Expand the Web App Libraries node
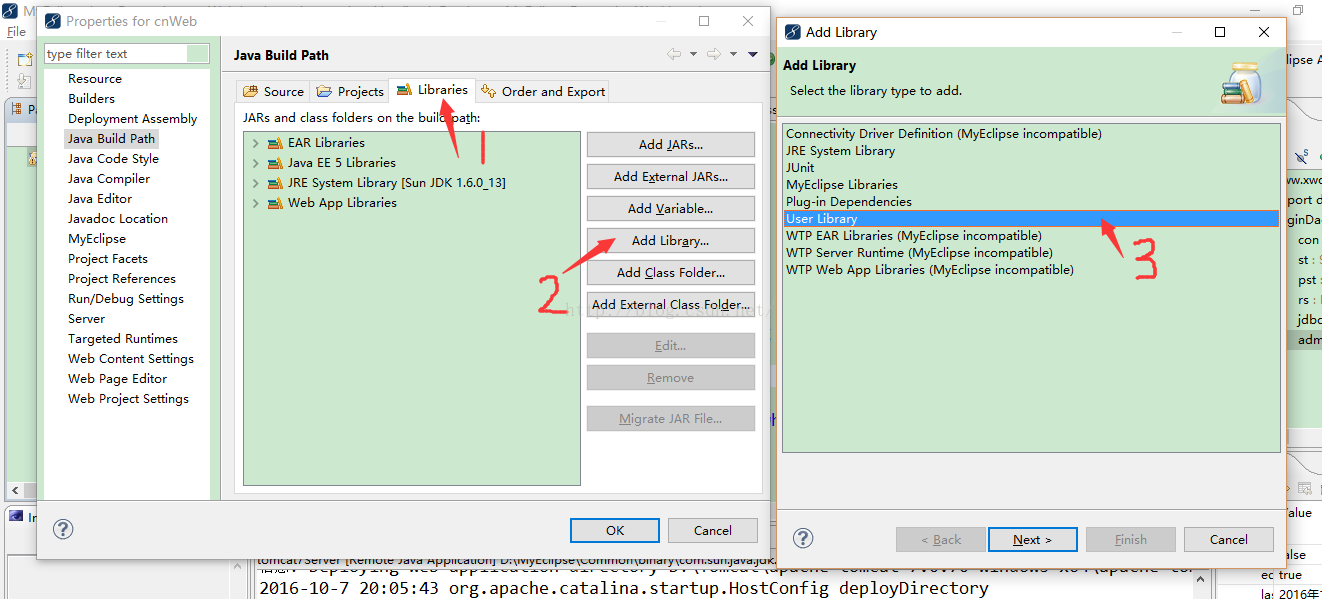 coord(256,203)
